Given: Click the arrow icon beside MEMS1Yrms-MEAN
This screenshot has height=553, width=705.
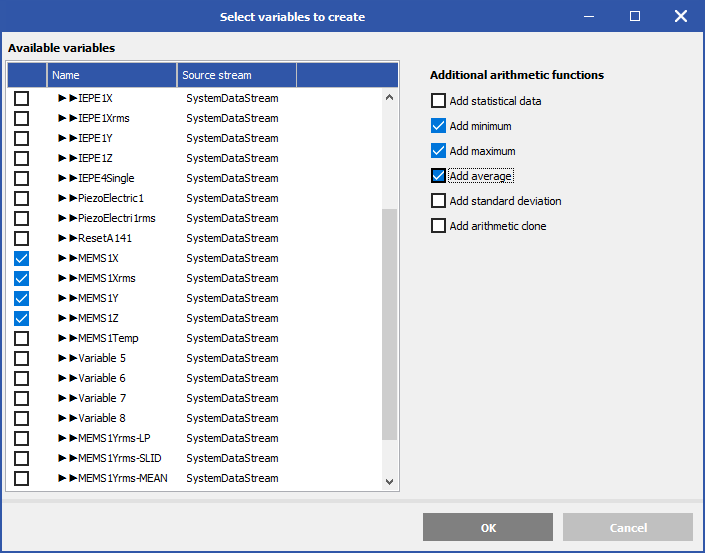Looking at the screenshot, I should tap(68, 478).
